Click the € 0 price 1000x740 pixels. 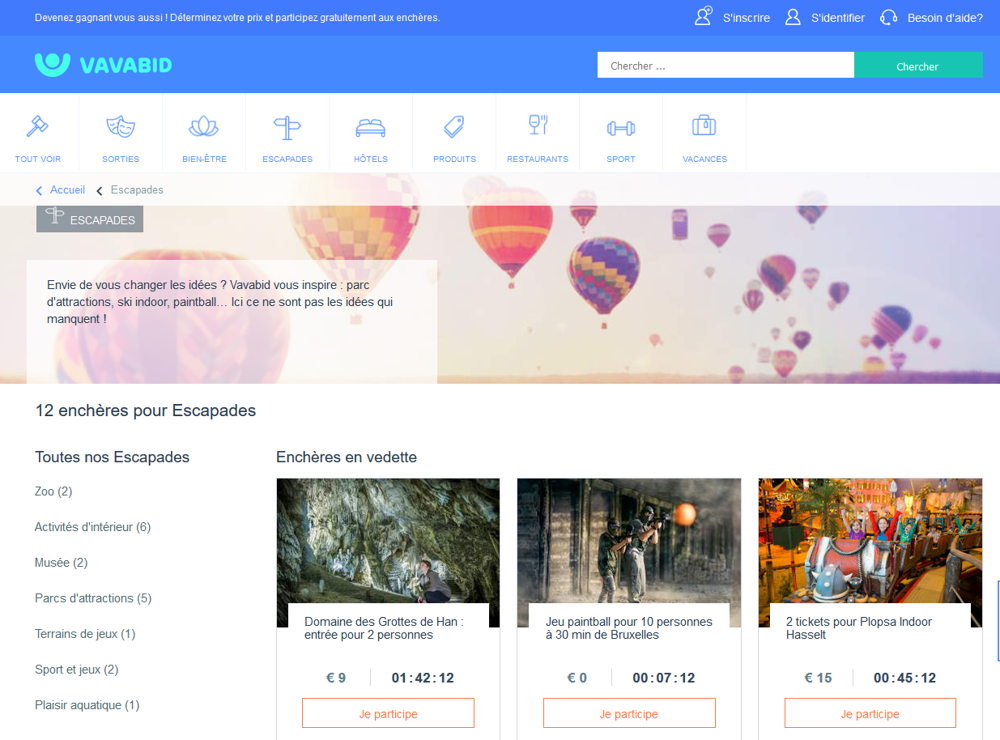click(x=577, y=678)
